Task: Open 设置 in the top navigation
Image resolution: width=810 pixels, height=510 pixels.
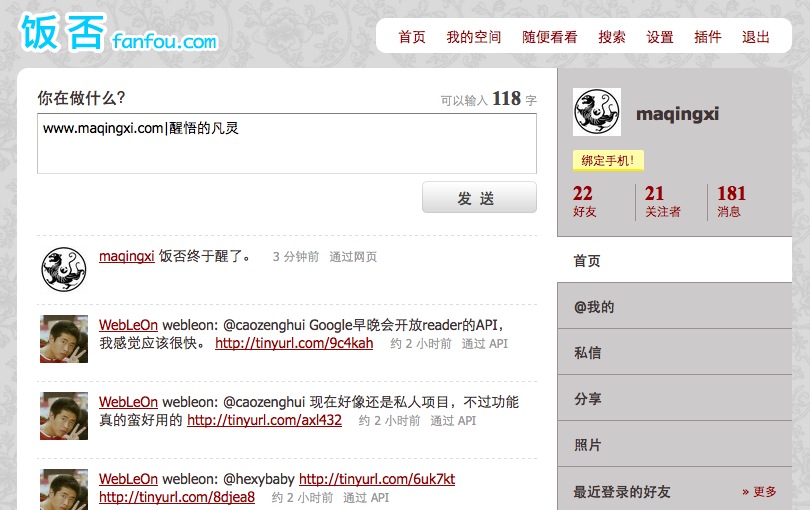Action: (x=660, y=37)
